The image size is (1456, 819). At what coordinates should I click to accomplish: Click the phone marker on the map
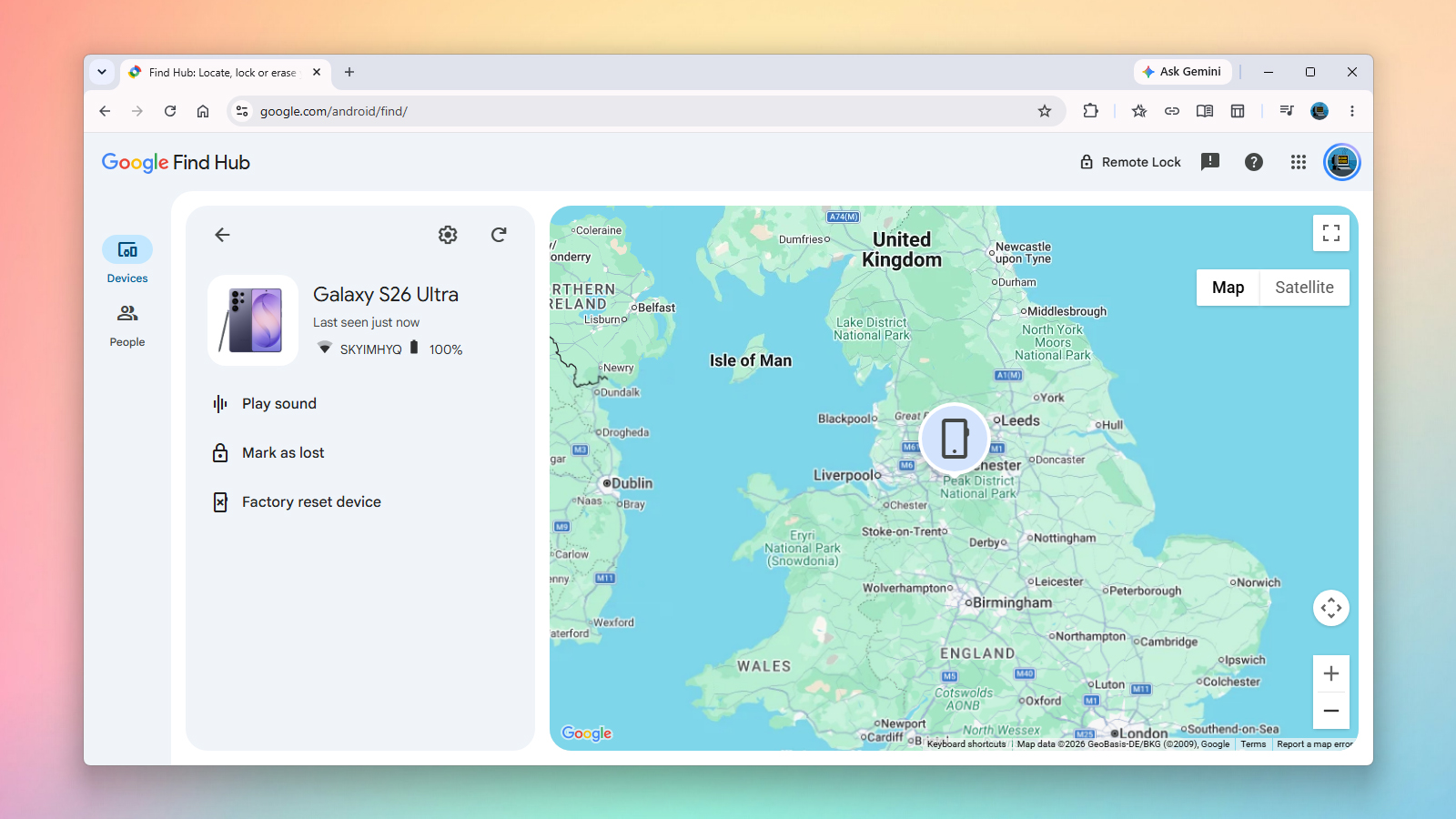tap(955, 438)
